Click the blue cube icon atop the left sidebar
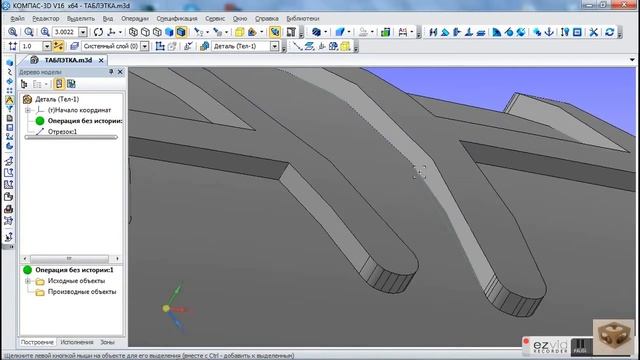 [x=9, y=62]
